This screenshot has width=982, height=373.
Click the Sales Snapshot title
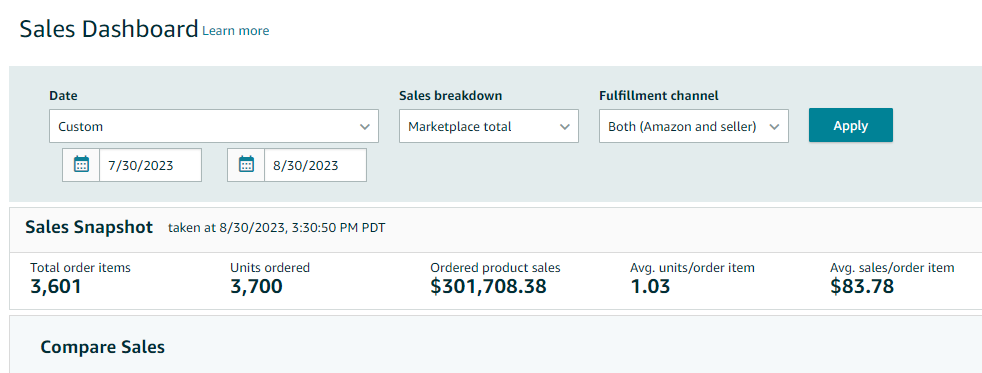[89, 227]
